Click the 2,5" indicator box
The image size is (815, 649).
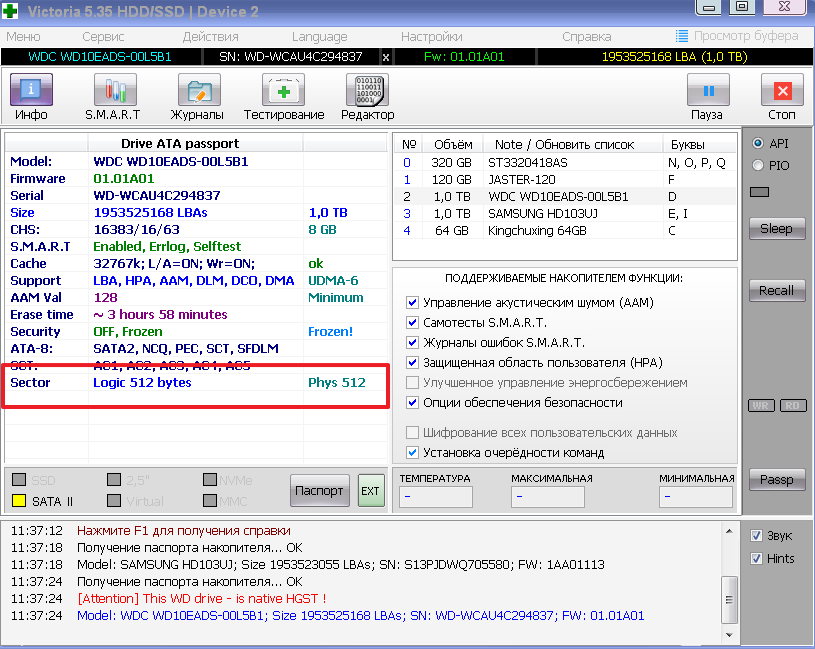(114, 479)
